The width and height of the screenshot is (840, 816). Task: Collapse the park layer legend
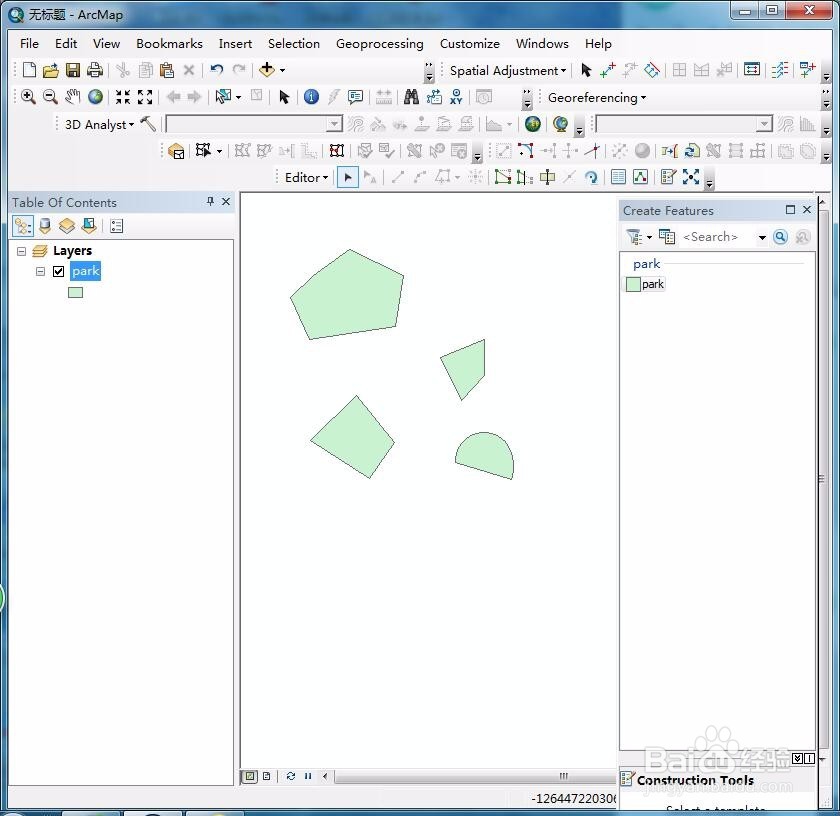click(x=40, y=272)
